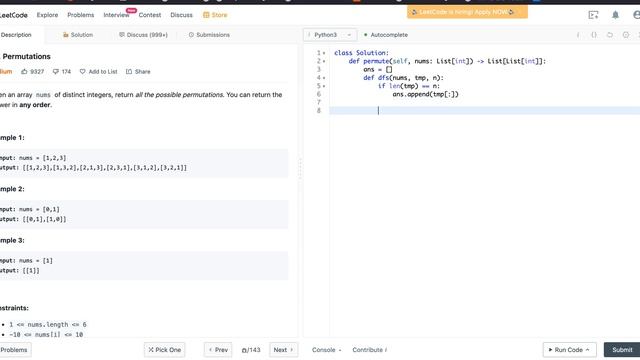640x360 pixels.
Task: Open the Problems nav item
Action: pos(80,15)
